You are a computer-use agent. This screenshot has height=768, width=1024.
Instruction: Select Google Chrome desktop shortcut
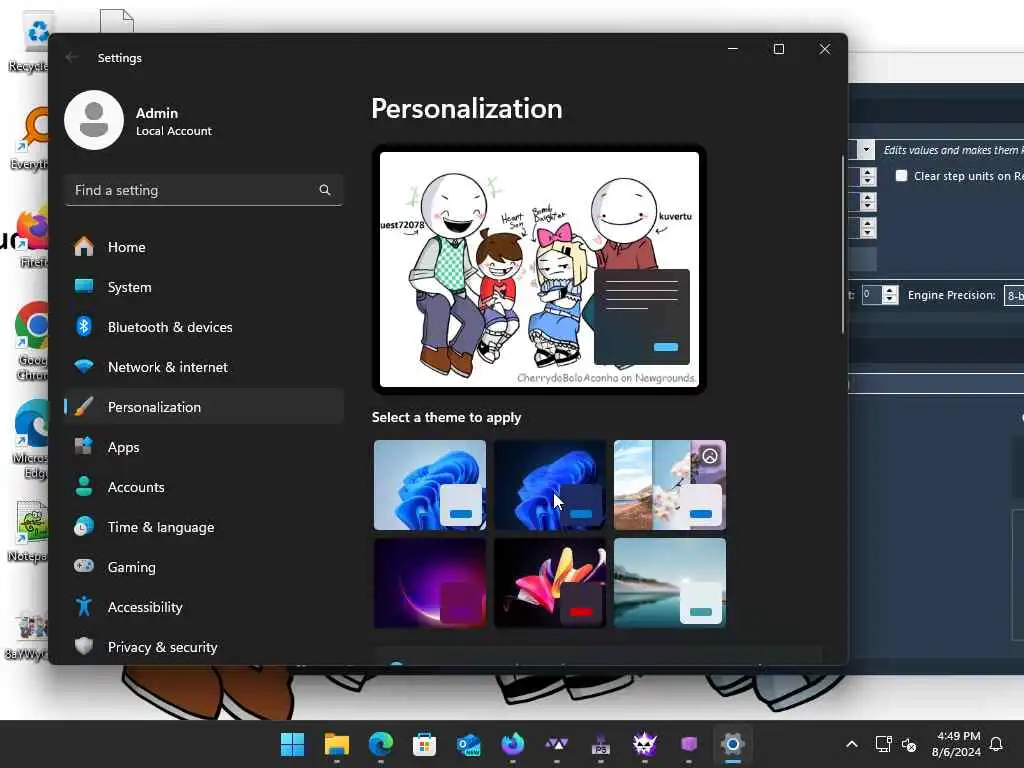click(33, 342)
